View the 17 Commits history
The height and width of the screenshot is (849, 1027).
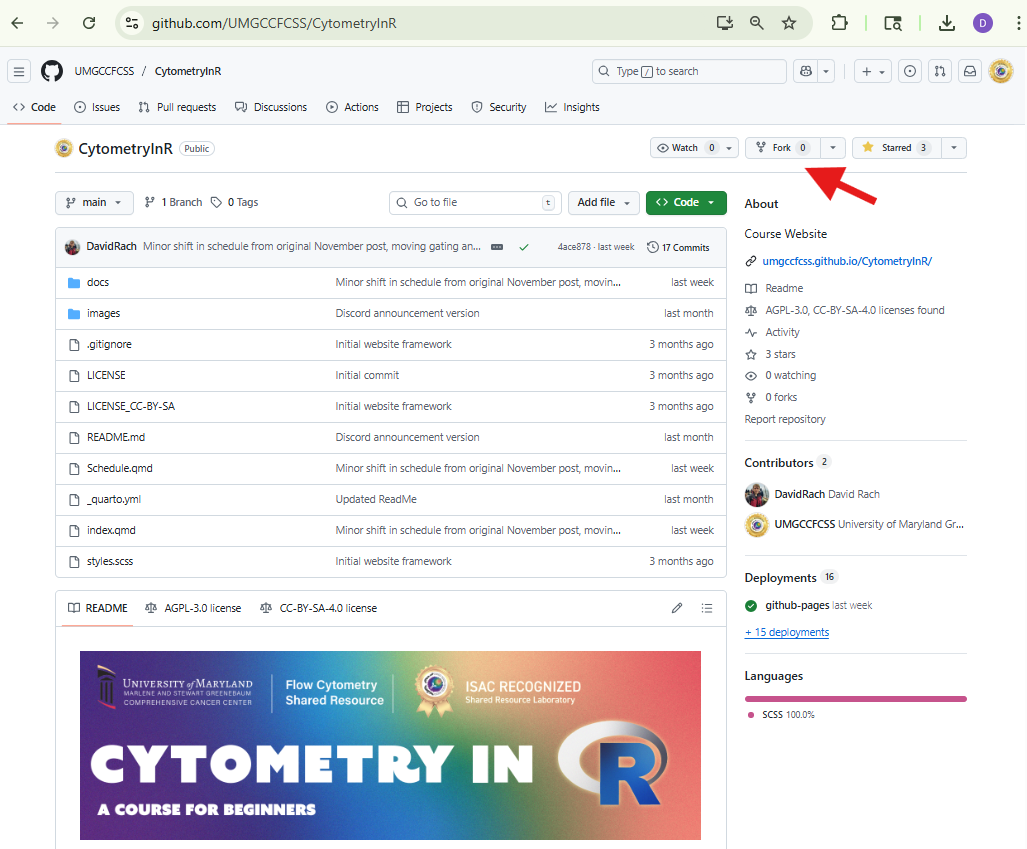pyautogui.click(x=678, y=247)
